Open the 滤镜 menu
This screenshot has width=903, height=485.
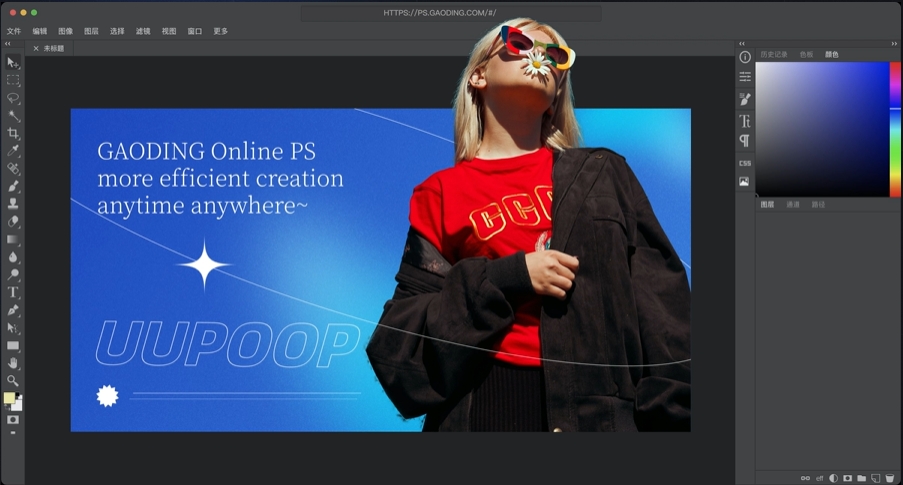pos(143,31)
